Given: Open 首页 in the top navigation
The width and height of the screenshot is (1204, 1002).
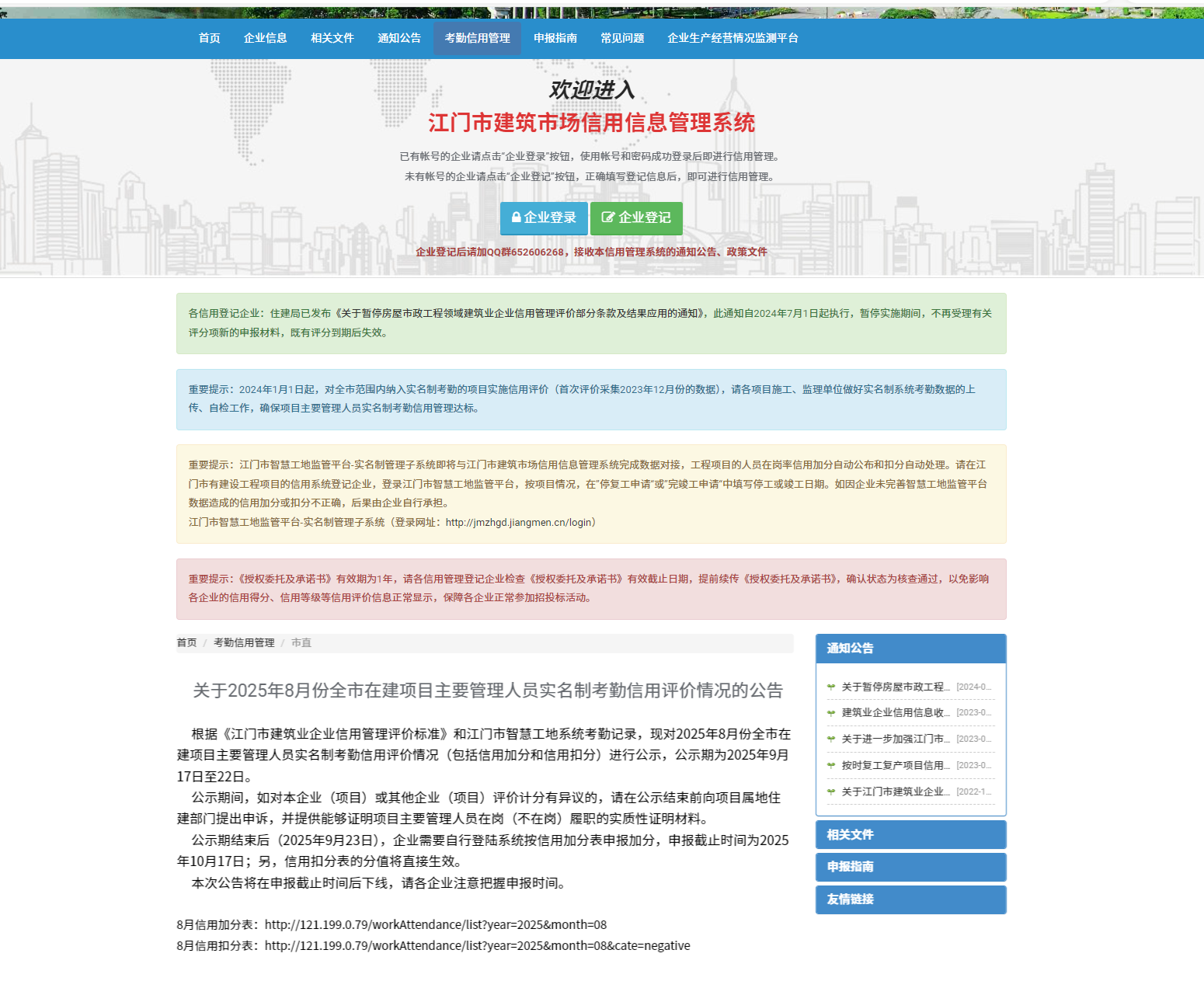Looking at the screenshot, I should point(209,38).
